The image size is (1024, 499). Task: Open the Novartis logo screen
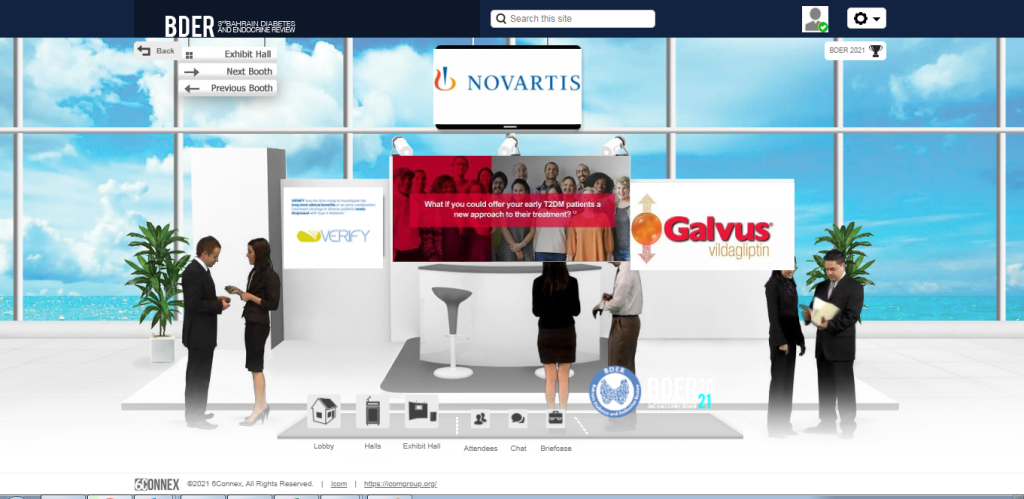tap(507, 84)
